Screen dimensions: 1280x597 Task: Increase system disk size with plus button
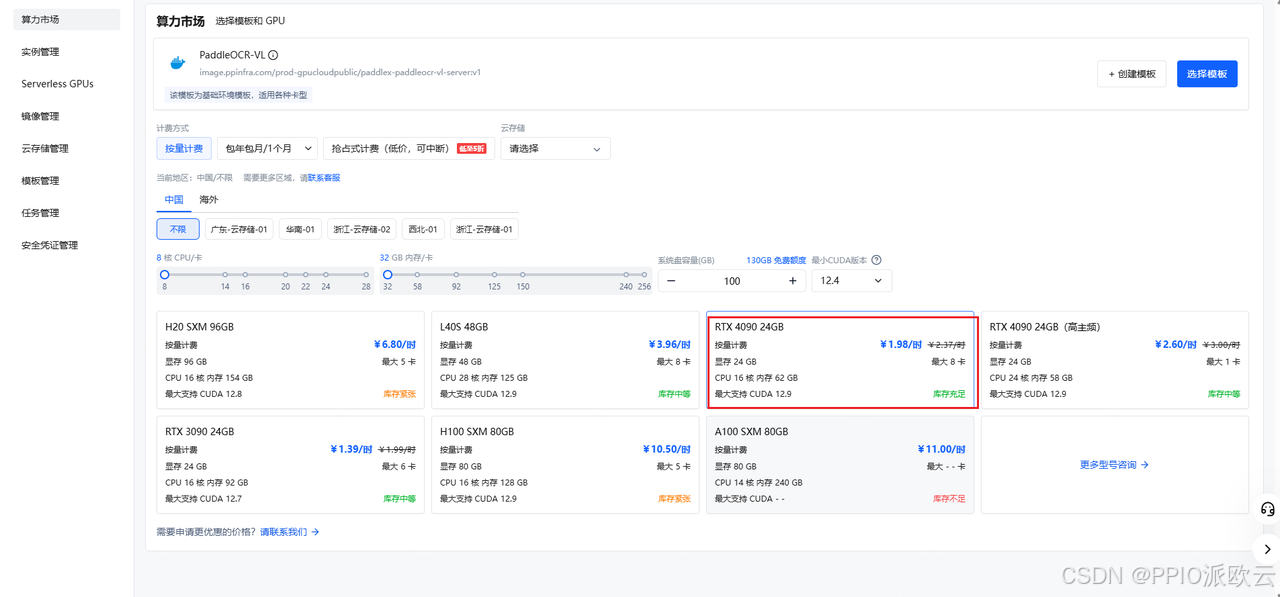coord(793,281)
